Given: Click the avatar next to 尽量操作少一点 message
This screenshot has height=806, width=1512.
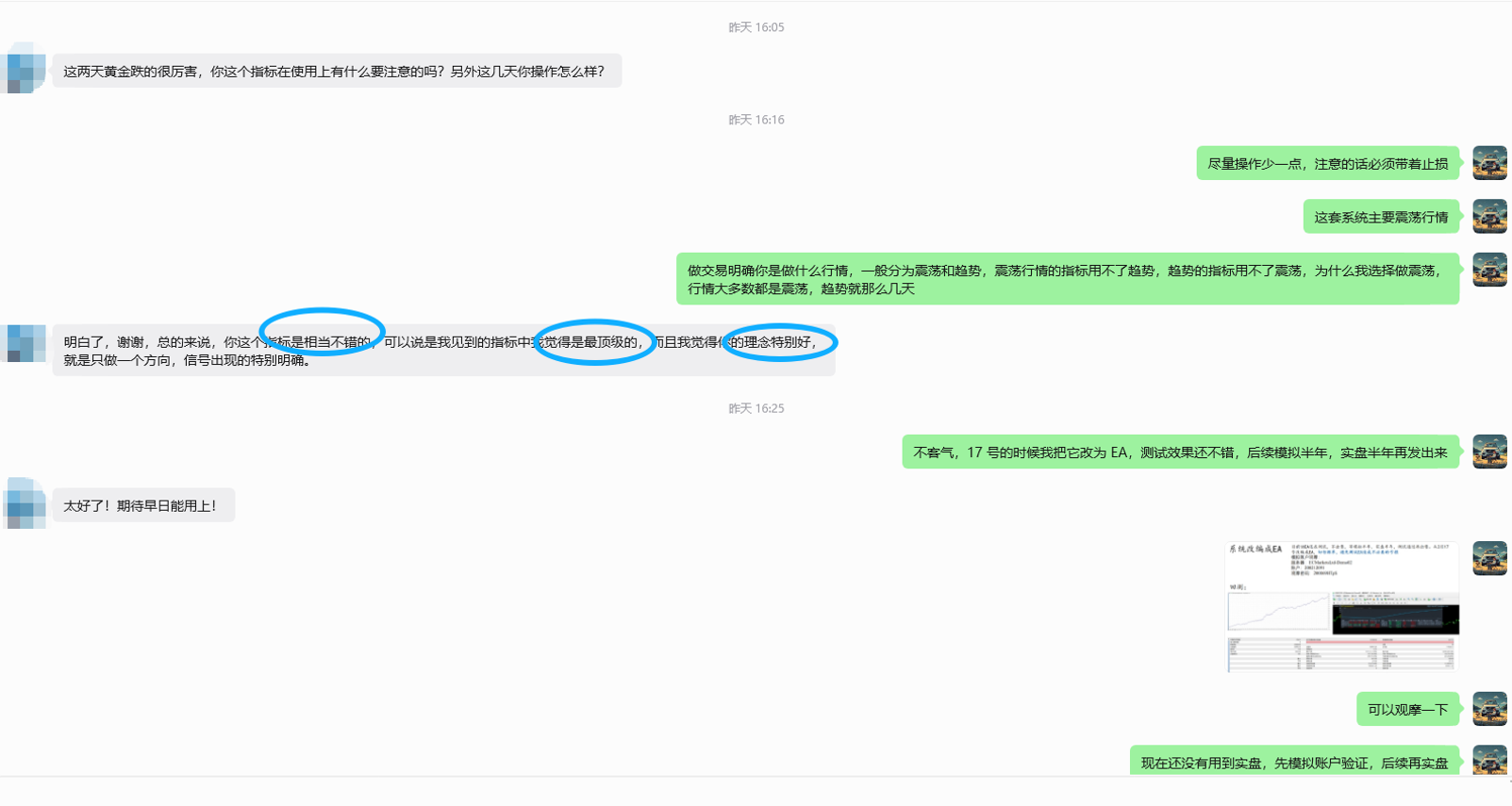Looking at the screenshot, I should (1489, 163).
